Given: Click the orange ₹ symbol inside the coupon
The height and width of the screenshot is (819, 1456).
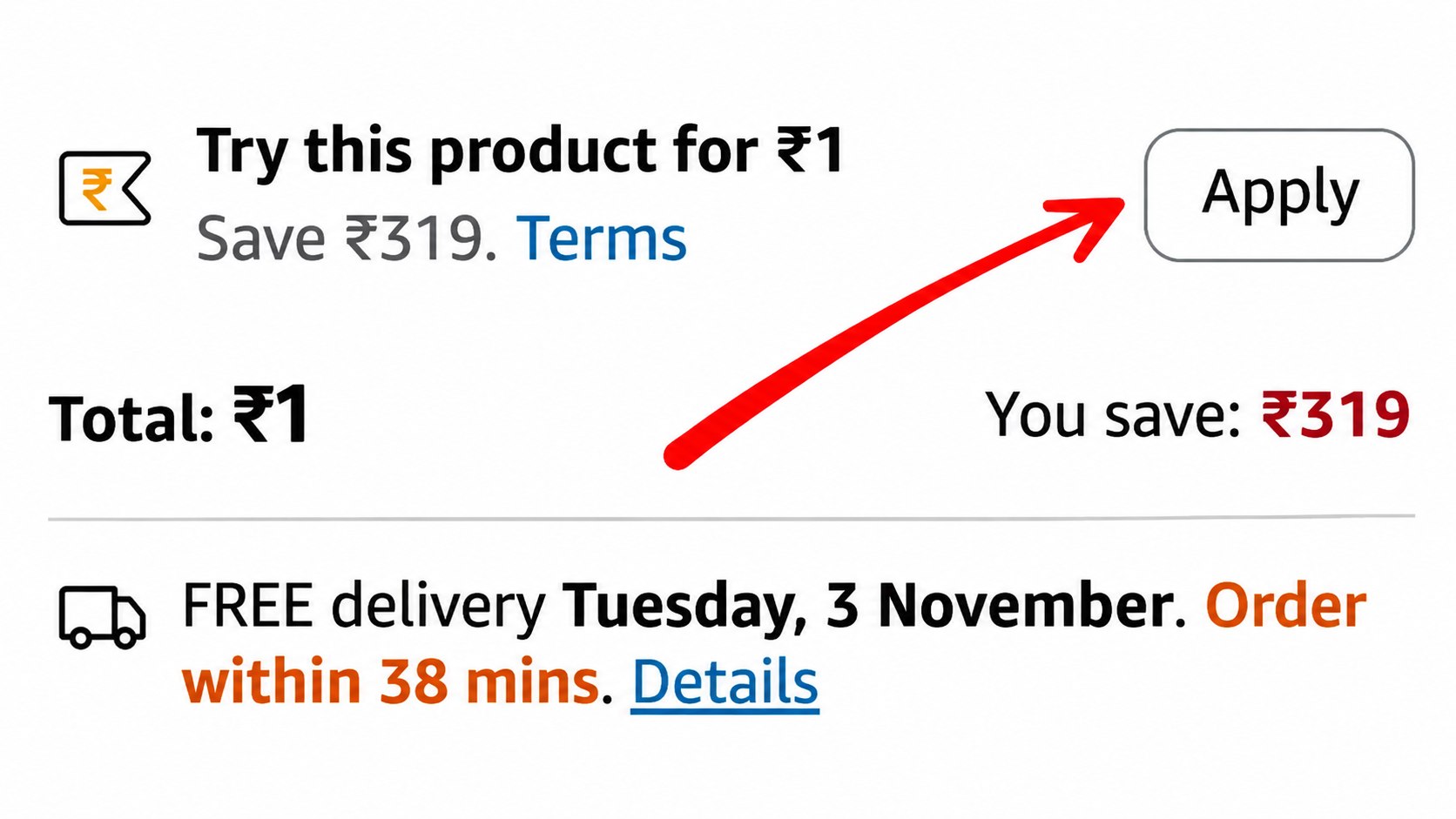Looking at the screenshot, I should click(x=97, y=190).
